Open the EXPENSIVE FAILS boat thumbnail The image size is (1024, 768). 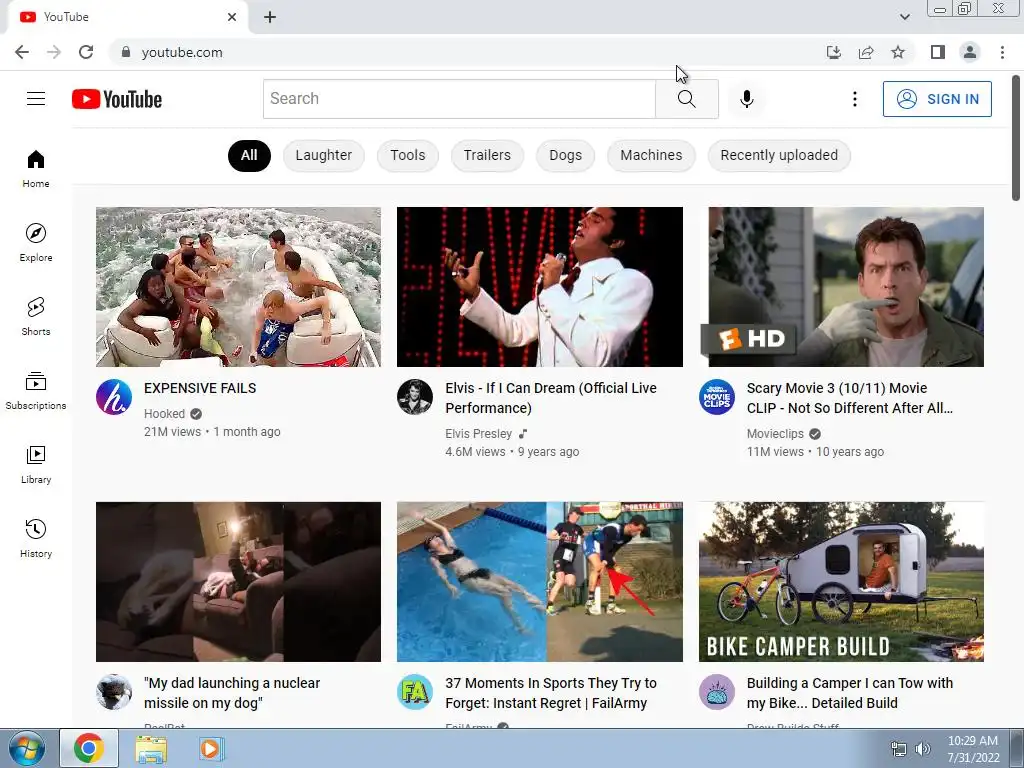pyautogui.click(x=238, y=287)
